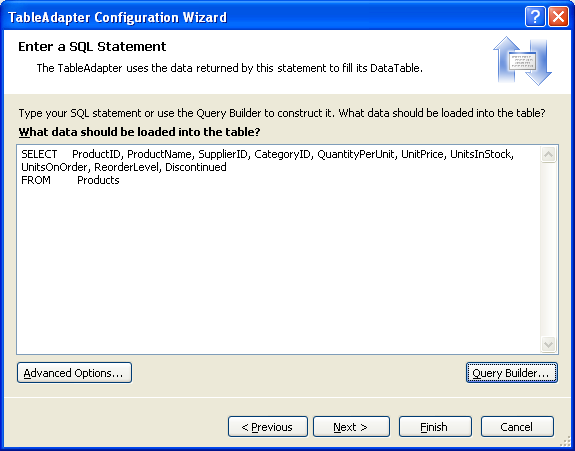Place cursor in empty SQL statement area
The height and width of the screenshot is (451, 575).
279,268
